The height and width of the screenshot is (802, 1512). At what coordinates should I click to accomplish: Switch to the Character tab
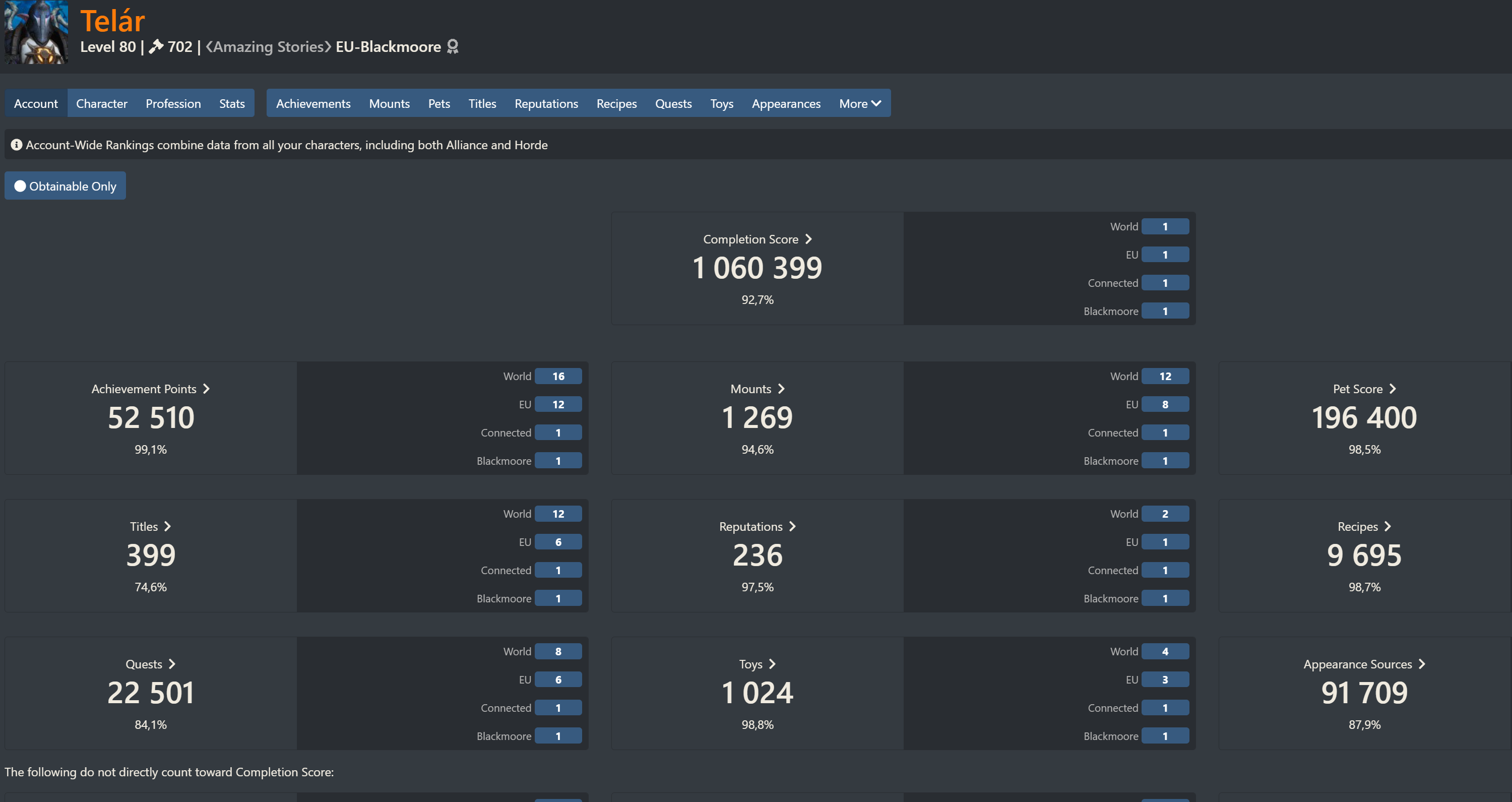[x=101, y=103]
